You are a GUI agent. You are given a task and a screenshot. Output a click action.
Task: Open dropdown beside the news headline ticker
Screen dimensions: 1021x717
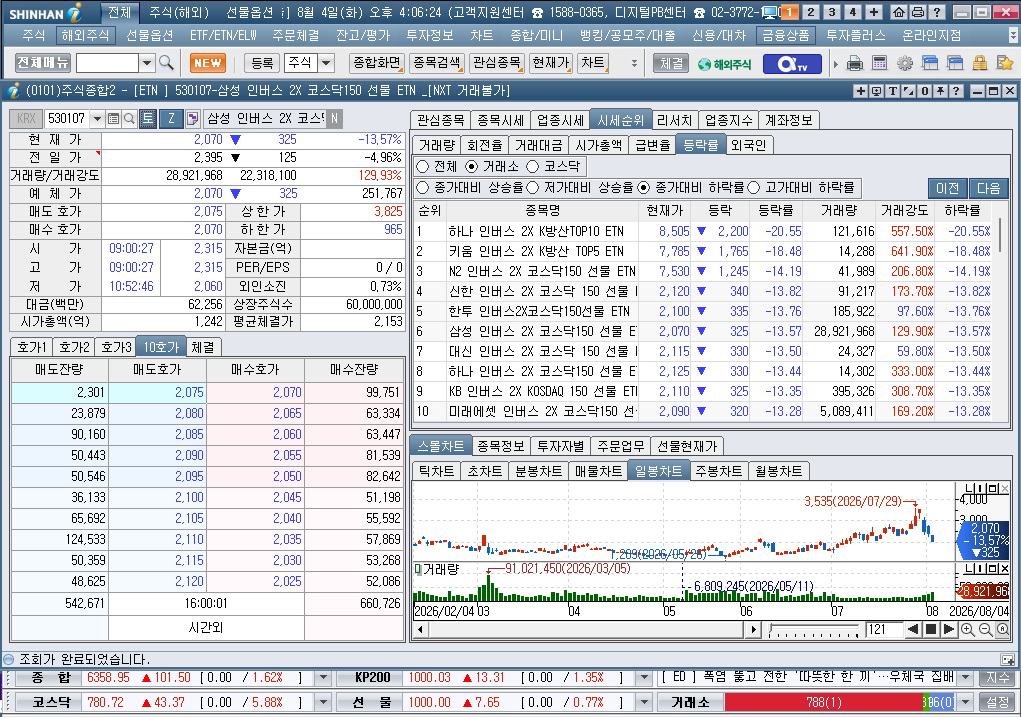966,677
